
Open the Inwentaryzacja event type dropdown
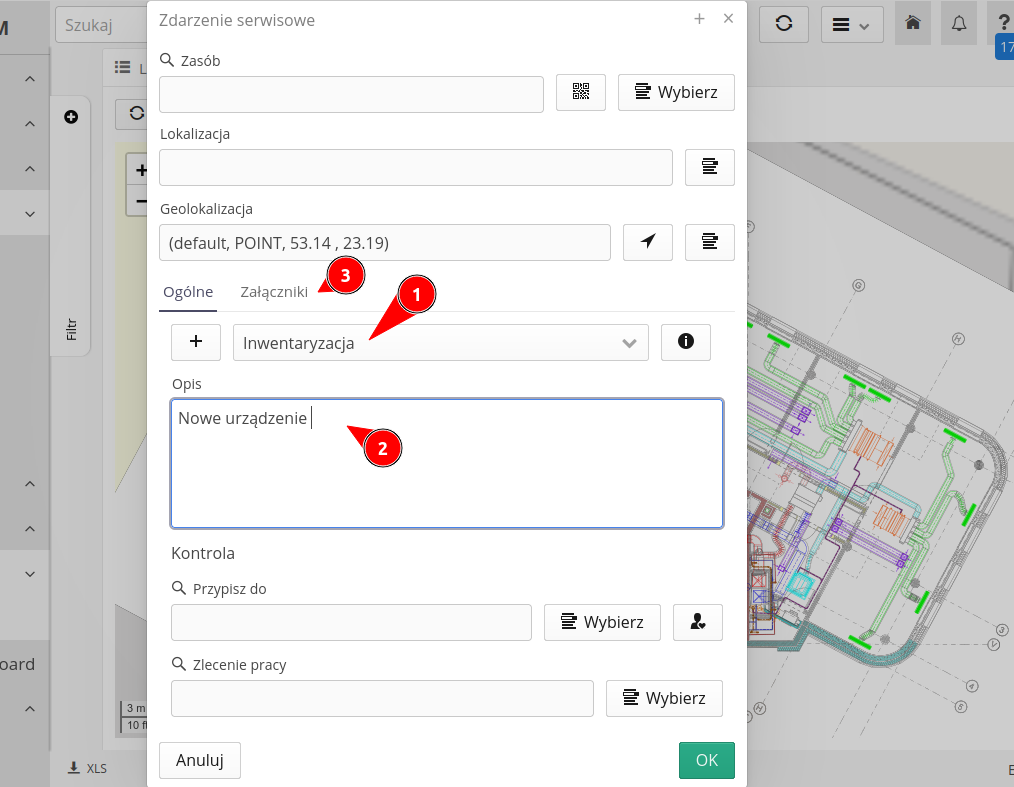(440, 343)
